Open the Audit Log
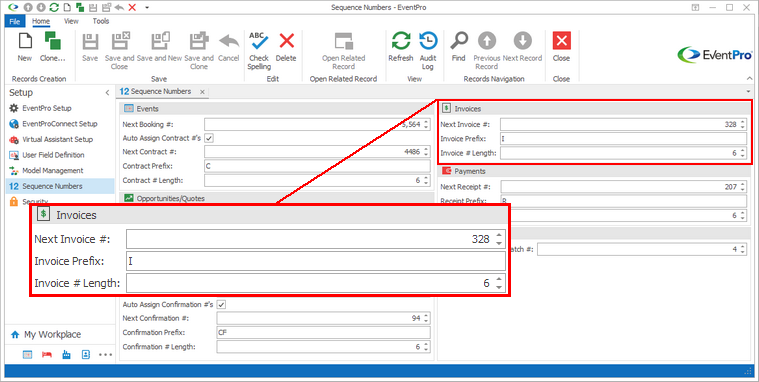 [428, 50]
